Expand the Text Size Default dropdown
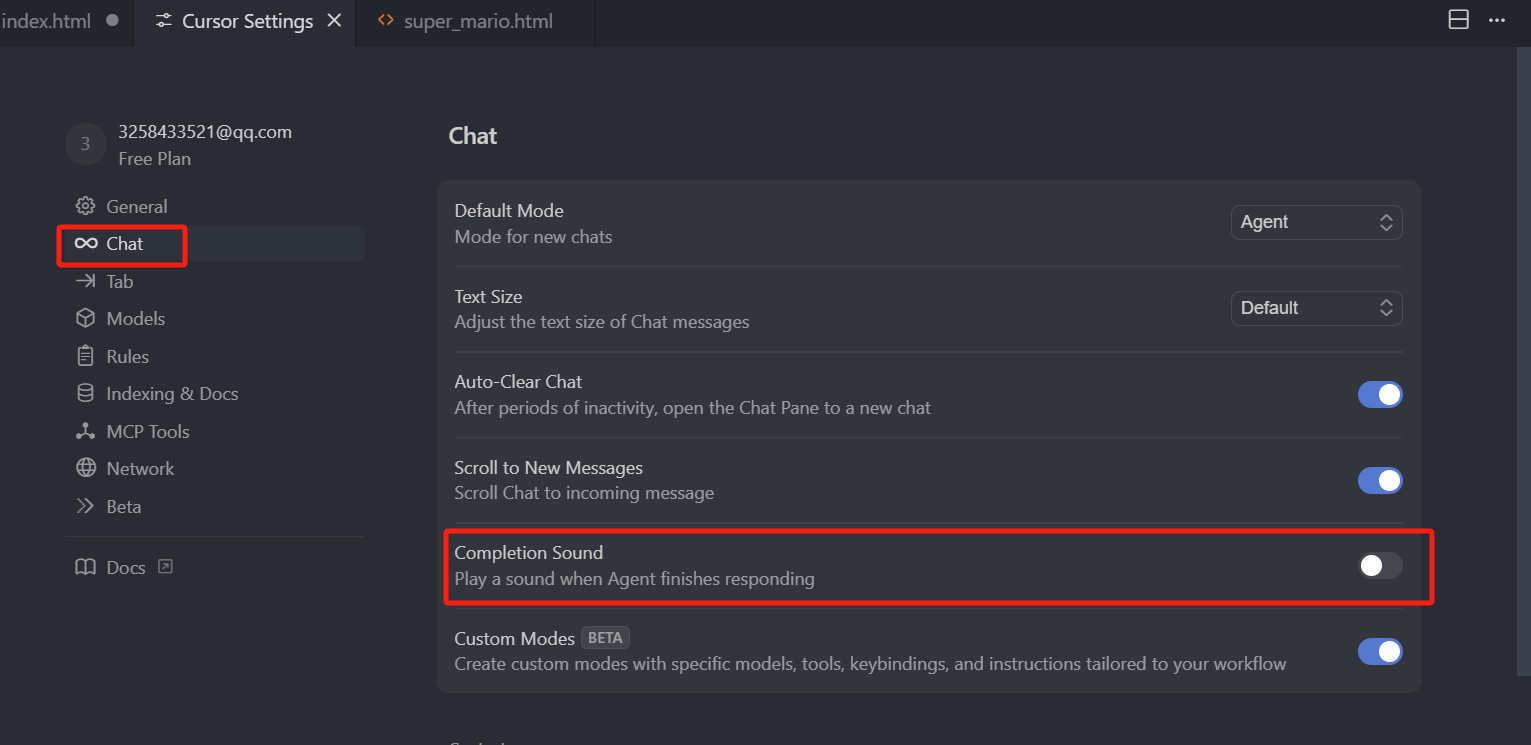This screenshot has width=1531, height=745. (x=1316, y=308)
